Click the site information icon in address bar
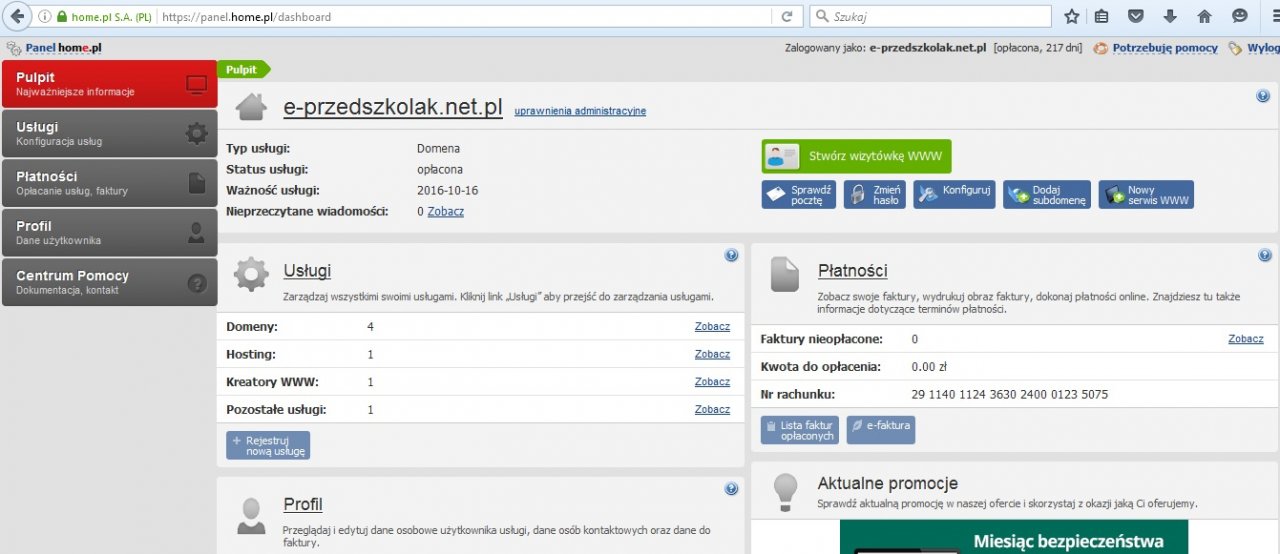 (44, 17)
